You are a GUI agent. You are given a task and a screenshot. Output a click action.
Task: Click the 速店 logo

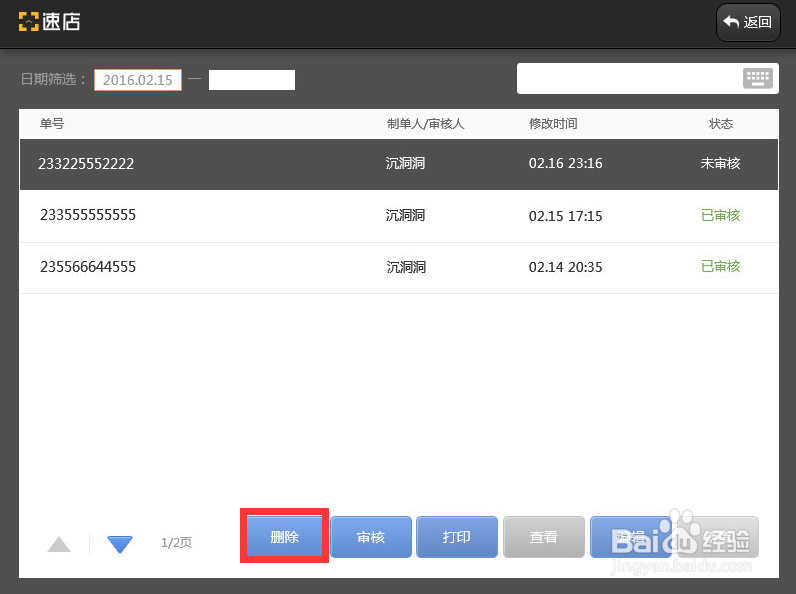click(x=49, y=22)
